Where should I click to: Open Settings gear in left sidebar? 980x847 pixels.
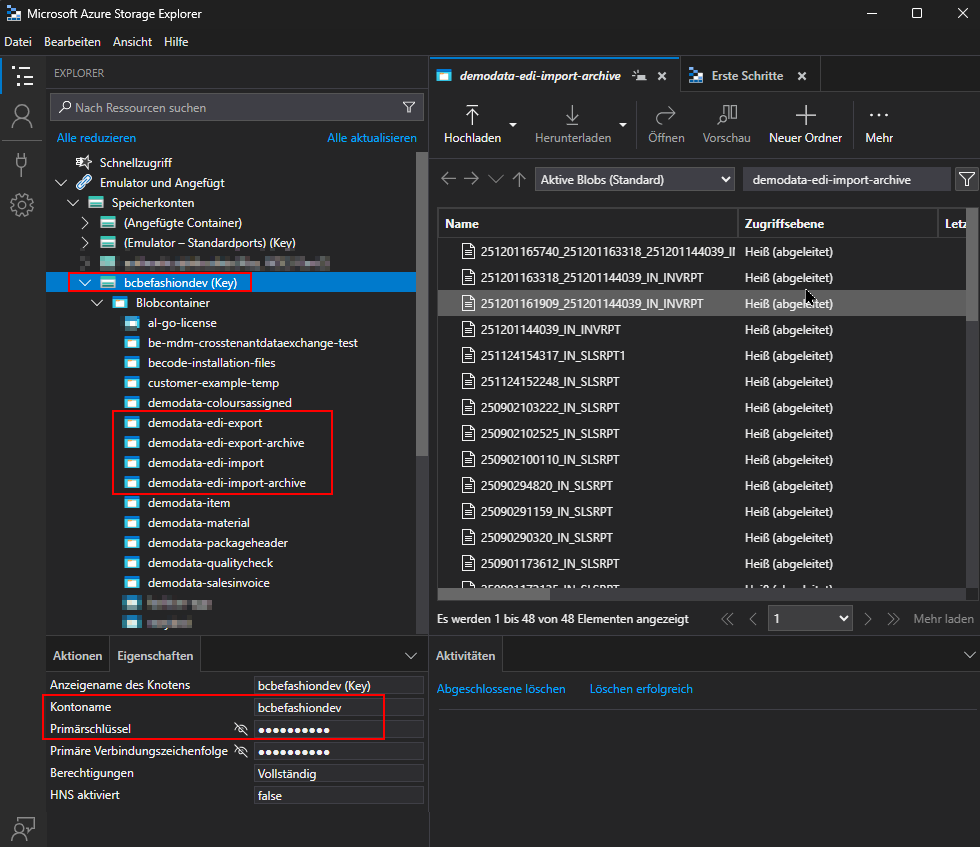point(21,206)
